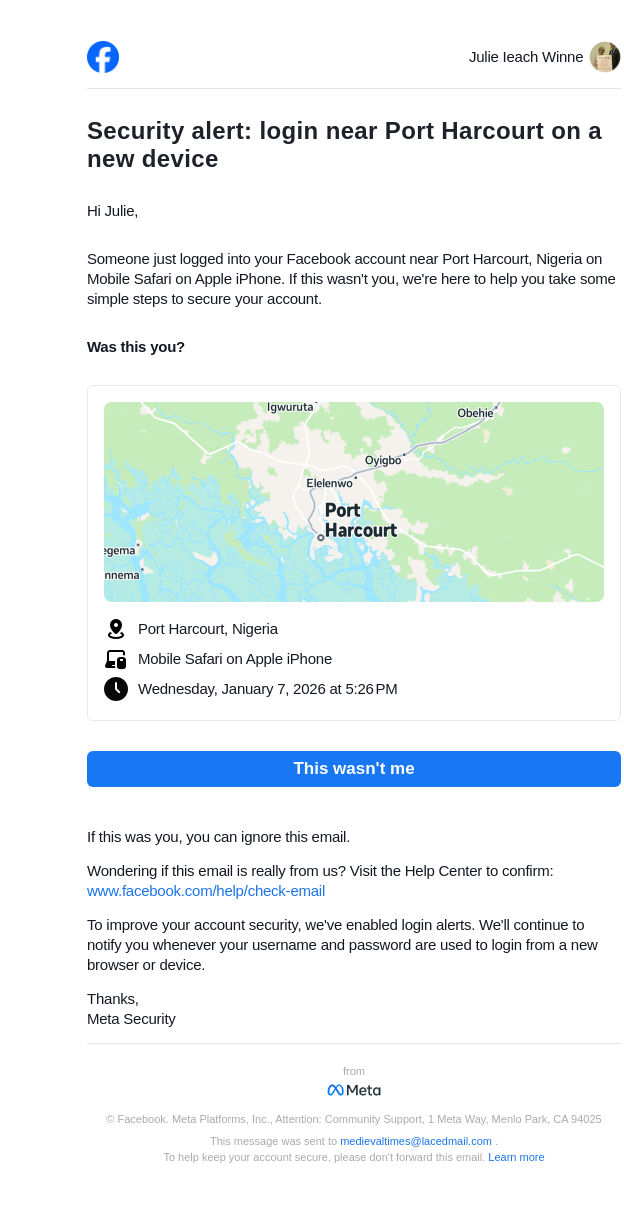Click the Julie Ieach Winne name
Screen dimensions: 624x1213
point(526,57)
